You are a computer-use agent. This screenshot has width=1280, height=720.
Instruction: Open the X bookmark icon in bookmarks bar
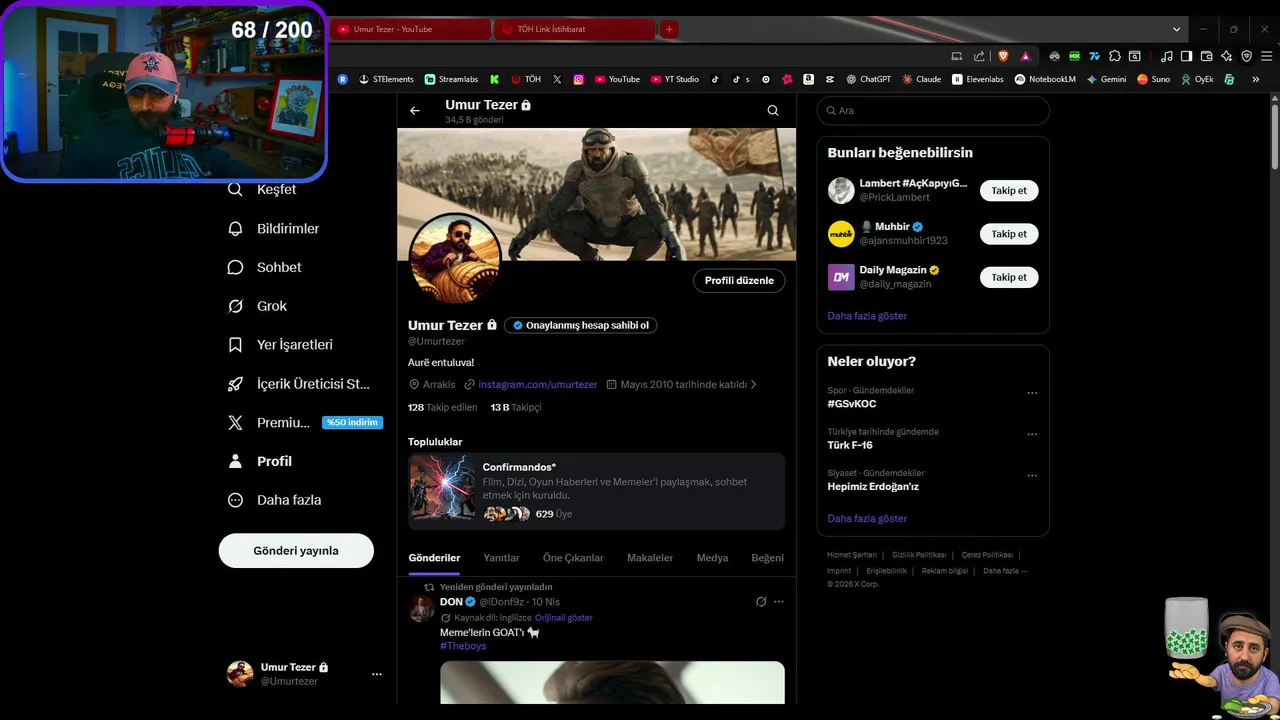click(557, 79)
